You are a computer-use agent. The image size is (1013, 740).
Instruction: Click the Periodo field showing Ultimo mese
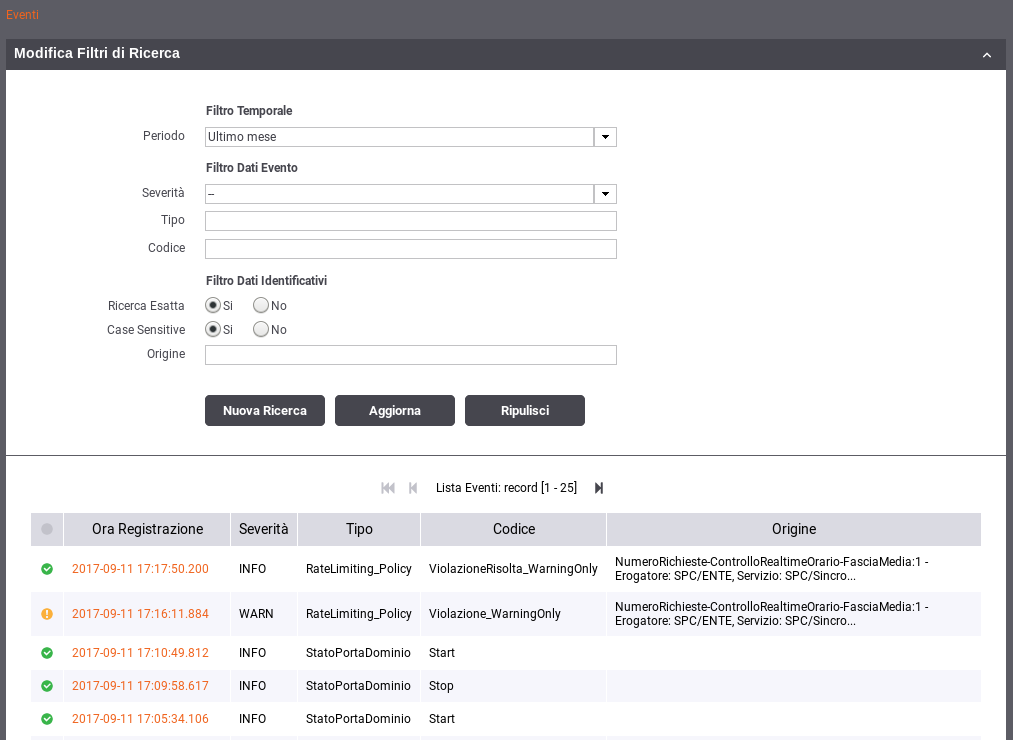(399, 137)
